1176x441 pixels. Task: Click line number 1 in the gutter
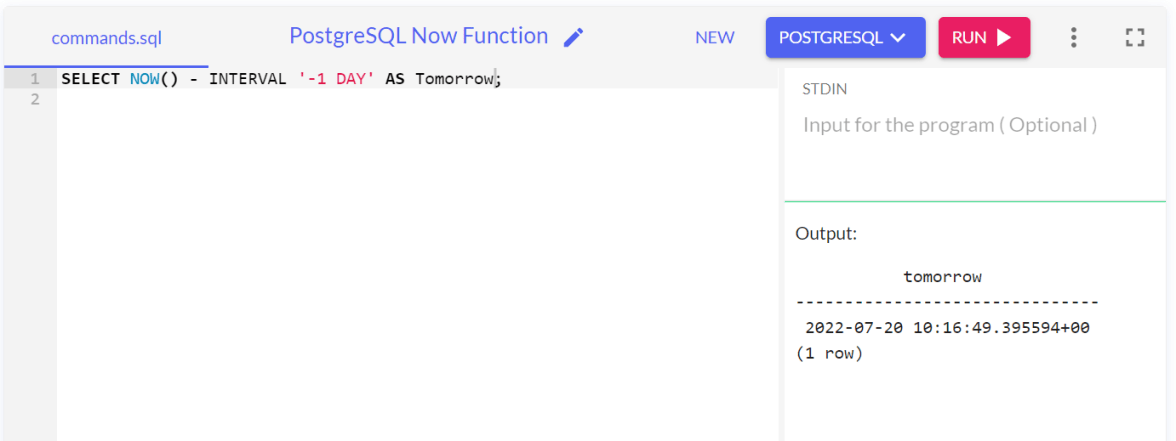34,78
